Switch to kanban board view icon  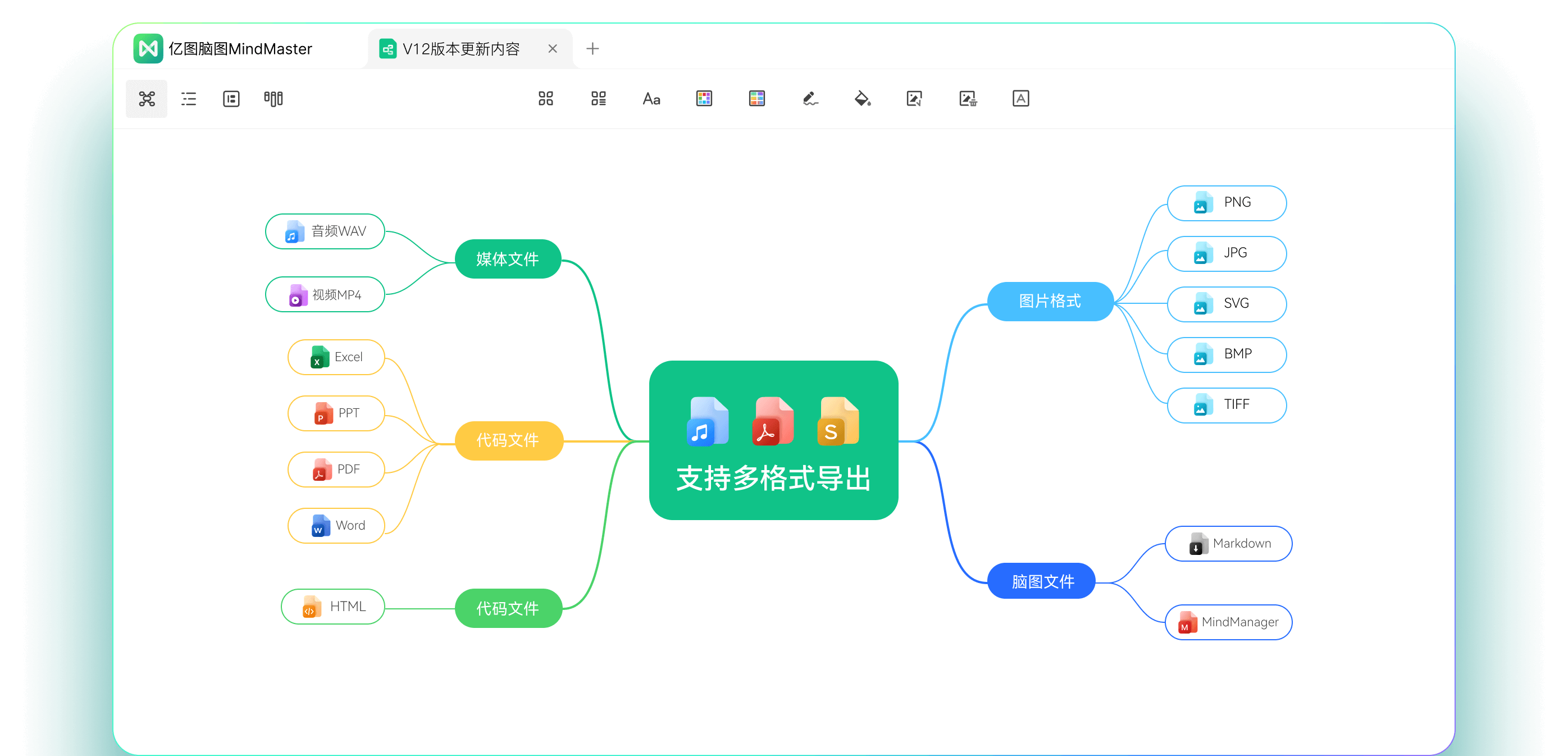point(274,99)
